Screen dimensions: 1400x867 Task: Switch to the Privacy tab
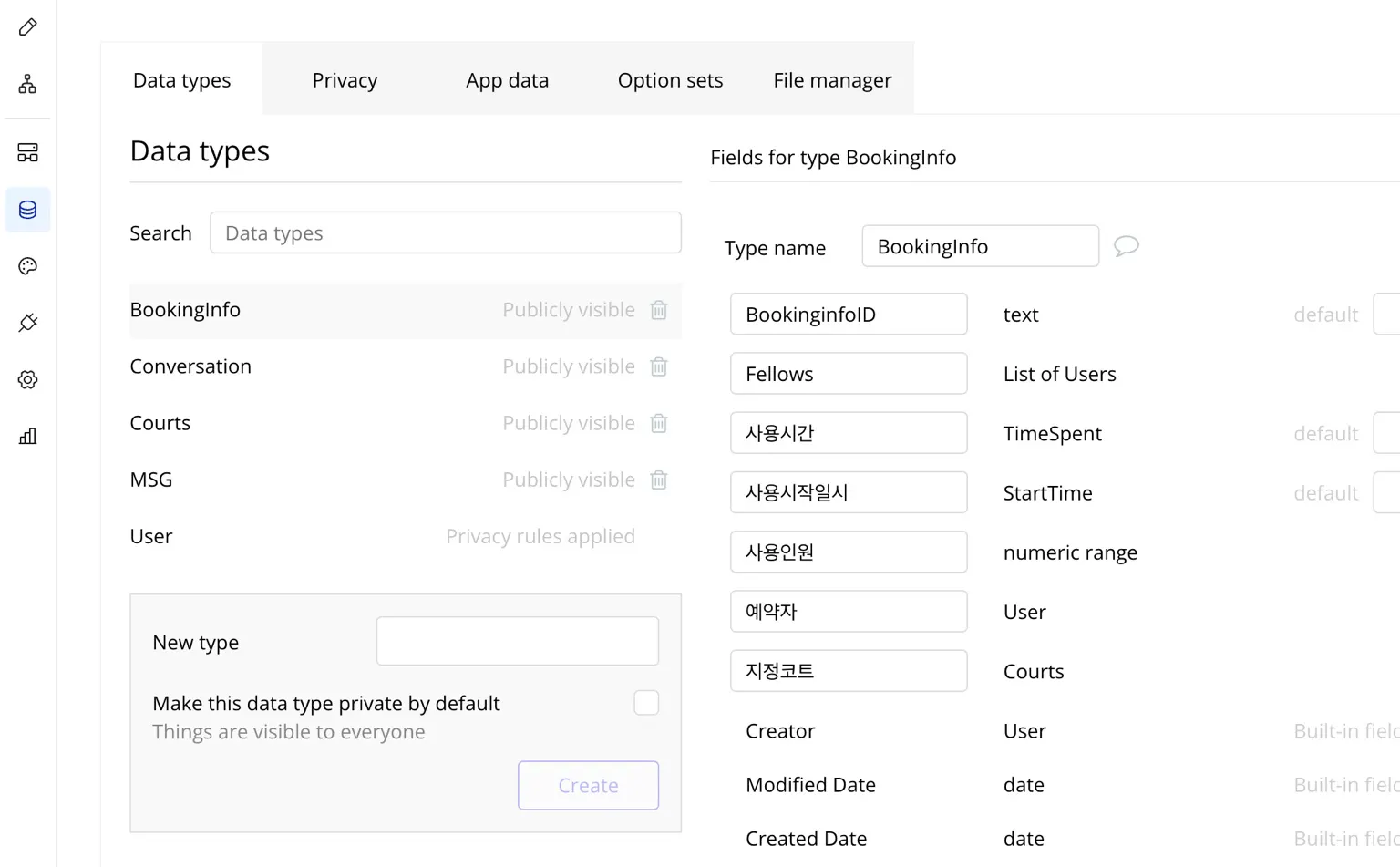pyautogui.click(x=345, y=80)
